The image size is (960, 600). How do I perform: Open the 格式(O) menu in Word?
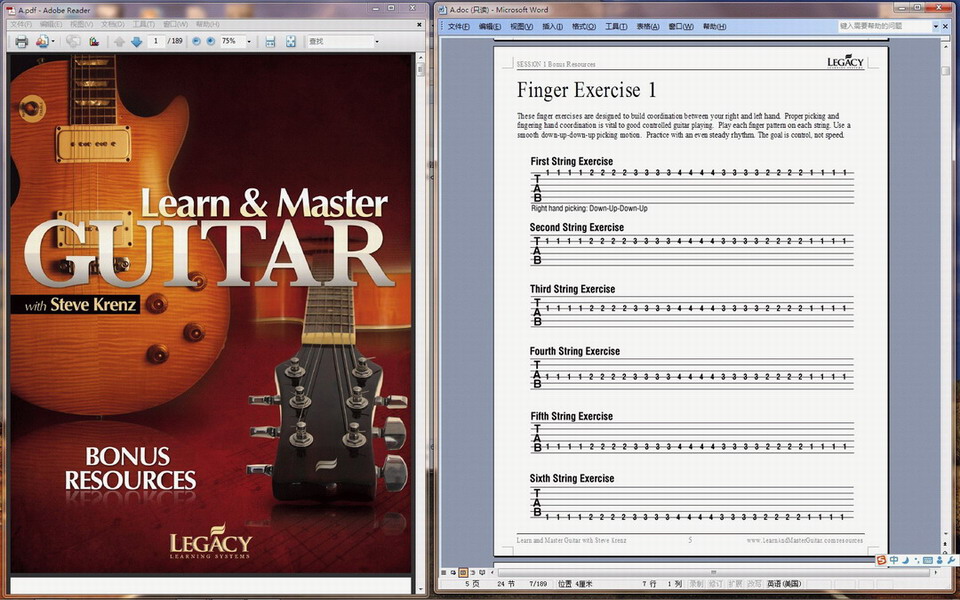[x=583, y=26]
